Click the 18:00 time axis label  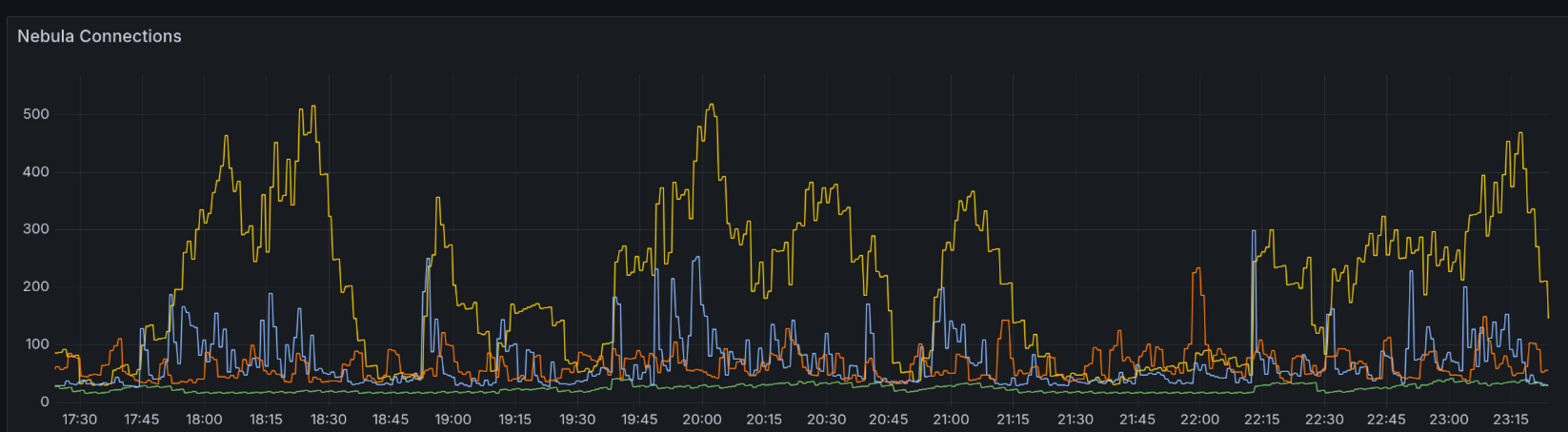pos(204,420)
